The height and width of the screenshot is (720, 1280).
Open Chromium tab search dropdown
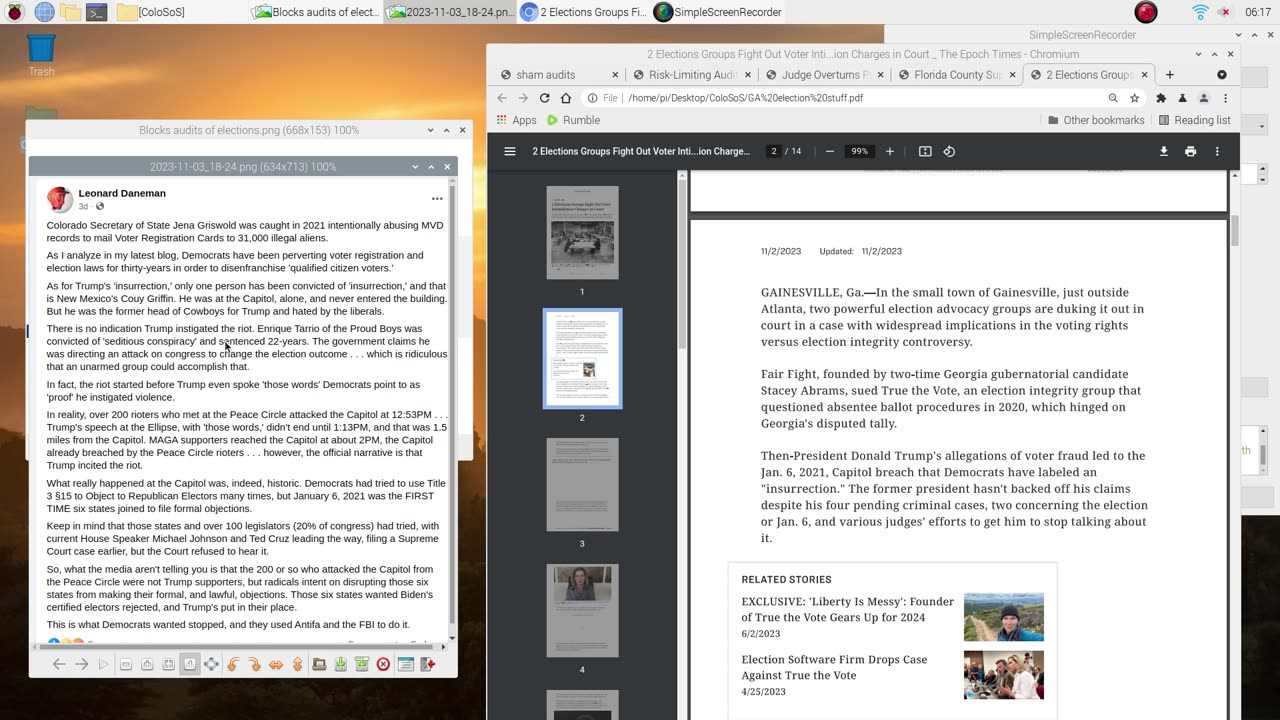click(x=1221, y=75)
